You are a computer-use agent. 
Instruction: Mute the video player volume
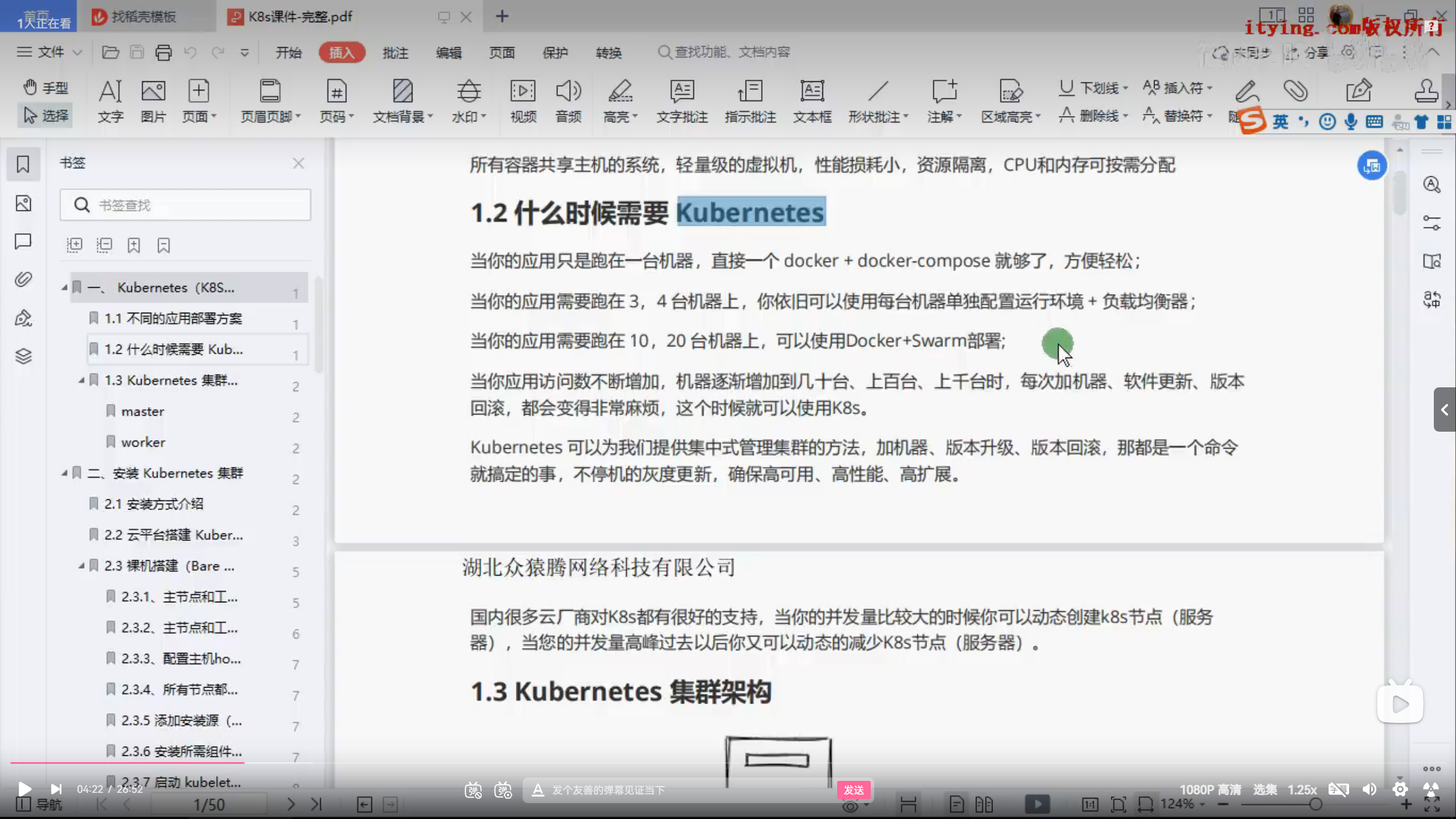(x=1369, y=789)
